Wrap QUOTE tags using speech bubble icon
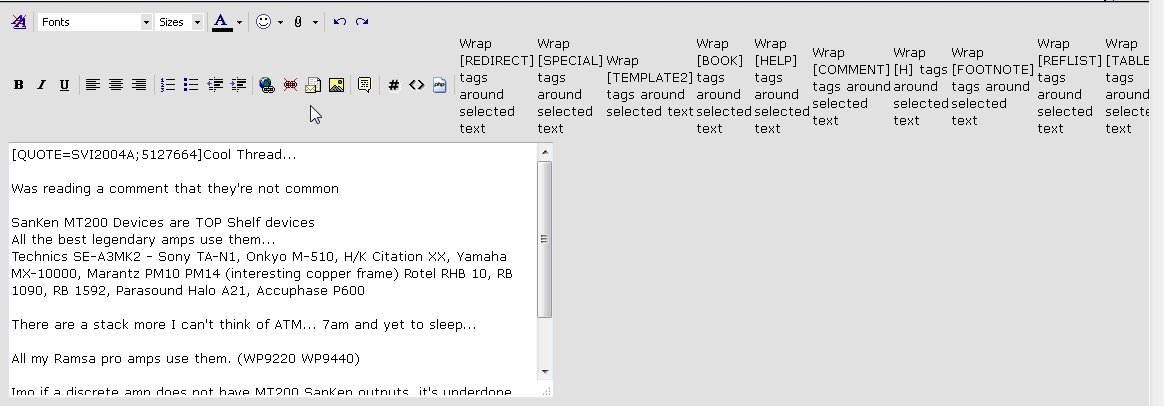1164x406 pixels. coord(364,85)
